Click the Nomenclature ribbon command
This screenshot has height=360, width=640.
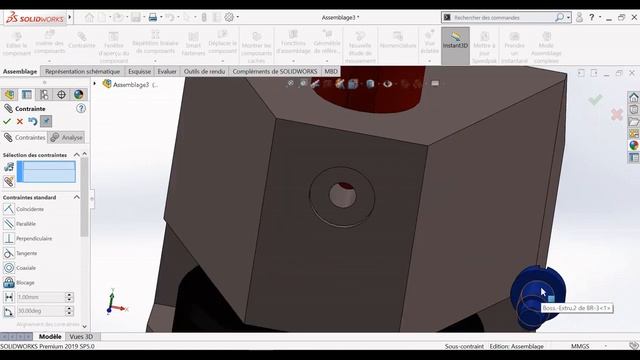(398, 41)
